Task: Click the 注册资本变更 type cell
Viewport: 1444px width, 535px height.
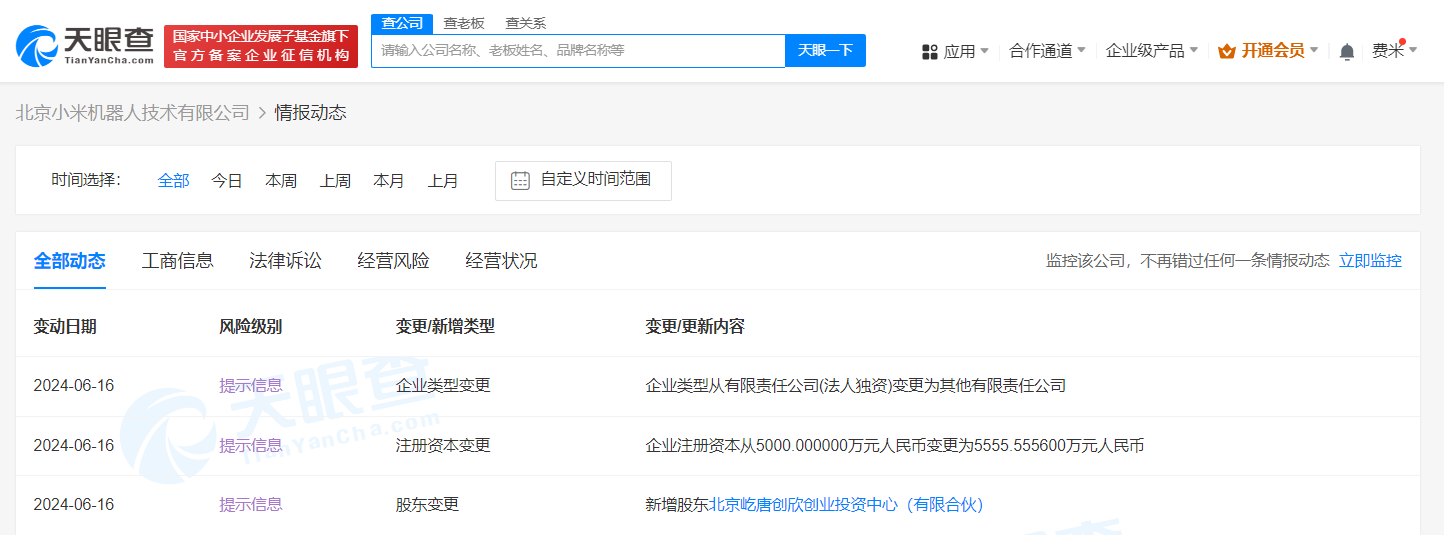Action: point(443,446)
